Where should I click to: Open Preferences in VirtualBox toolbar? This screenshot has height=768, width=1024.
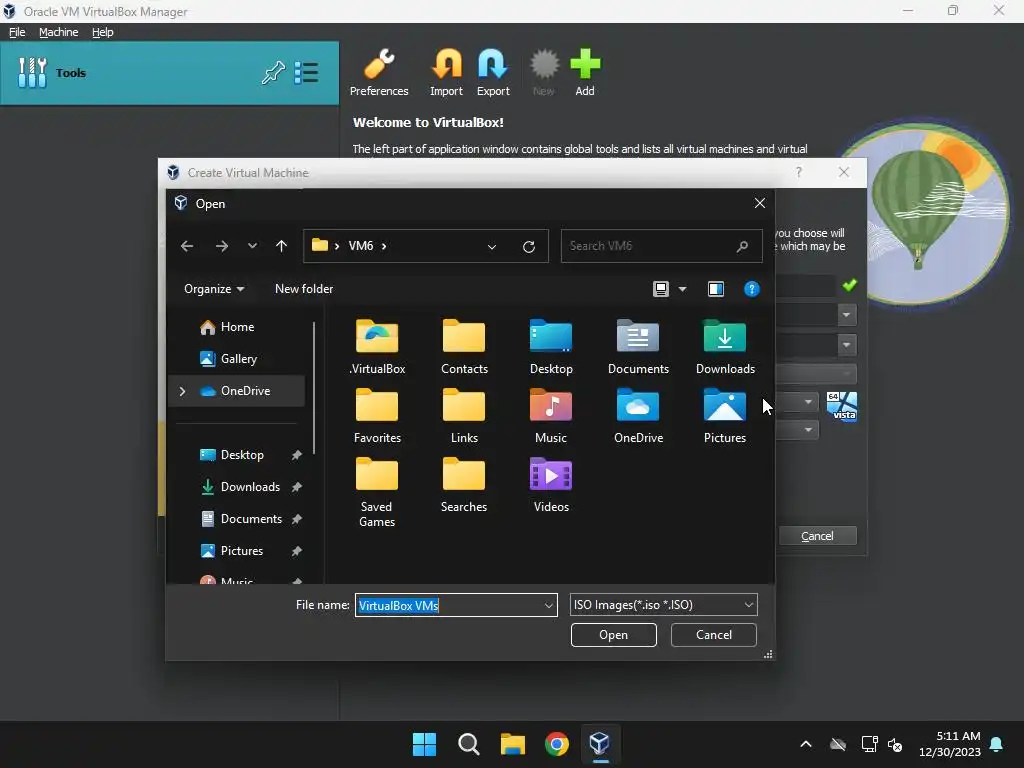tap(379, 73)
